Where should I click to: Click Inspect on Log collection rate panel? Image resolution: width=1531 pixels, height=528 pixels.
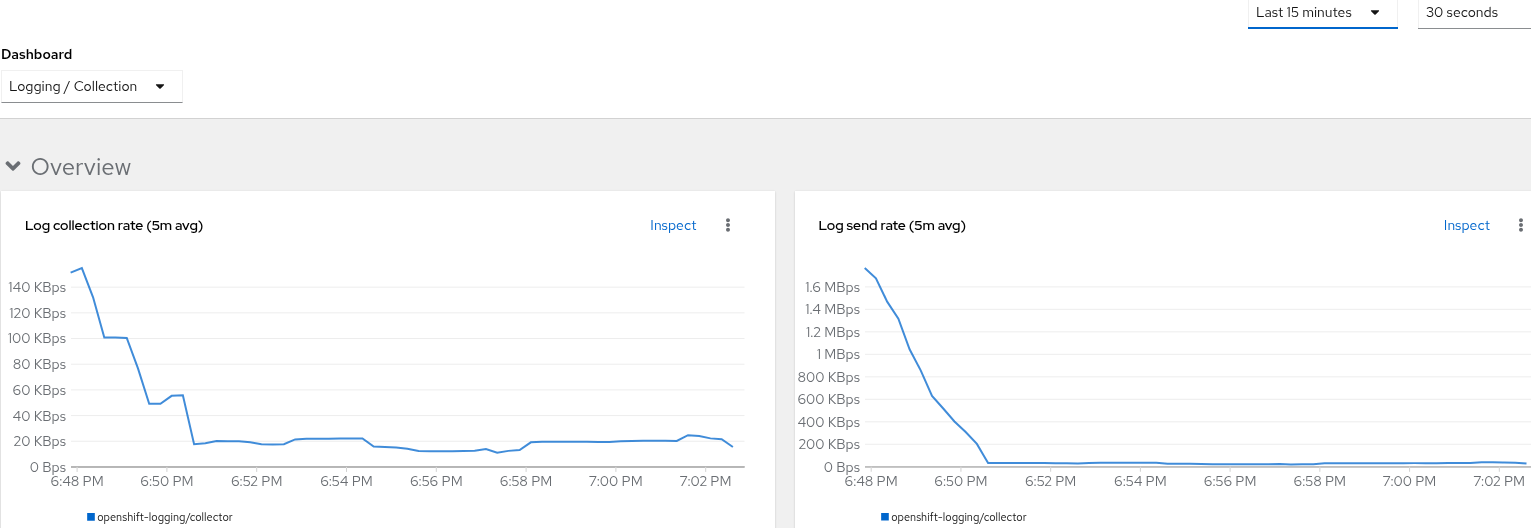[672, 226]
